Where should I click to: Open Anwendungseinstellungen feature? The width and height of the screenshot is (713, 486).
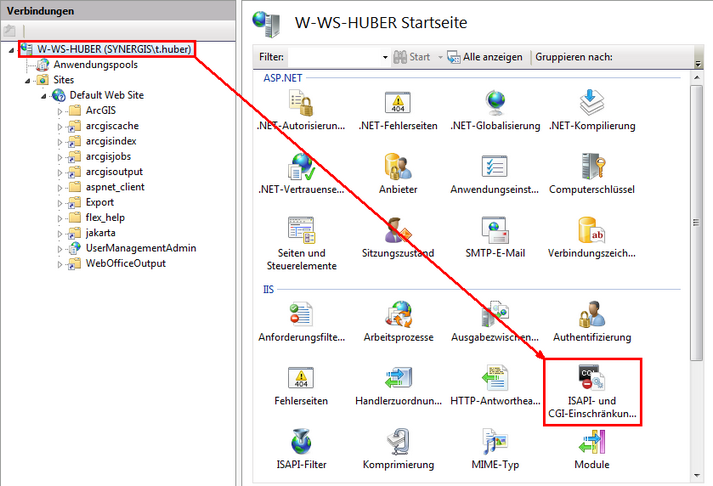(495, 174)
